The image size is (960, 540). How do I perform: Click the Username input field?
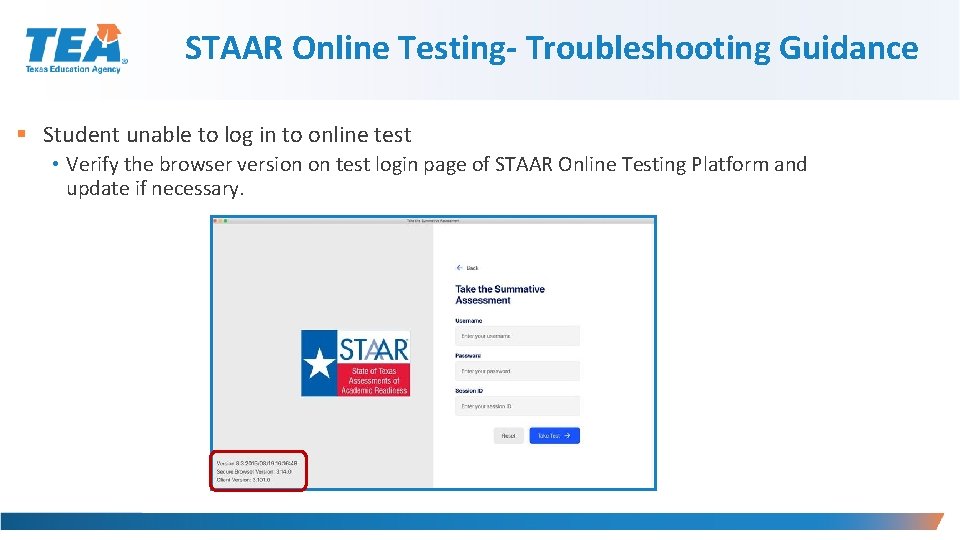point(517,336)
